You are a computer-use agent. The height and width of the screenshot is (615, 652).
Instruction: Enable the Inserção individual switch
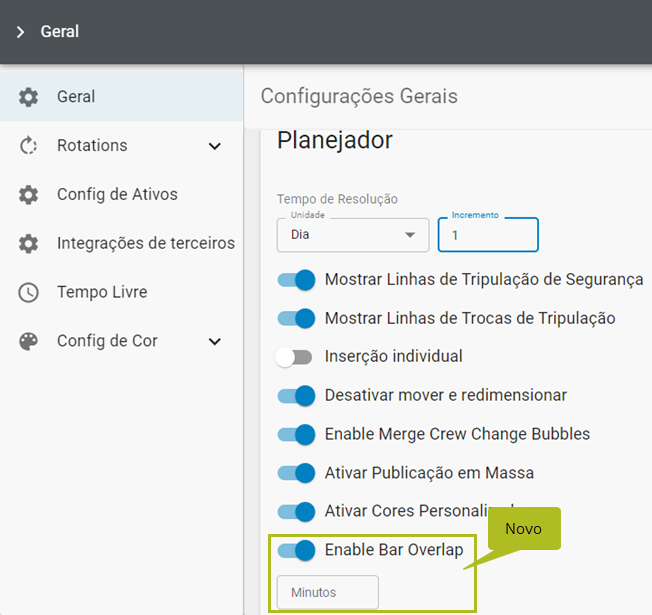pos(294,357)
